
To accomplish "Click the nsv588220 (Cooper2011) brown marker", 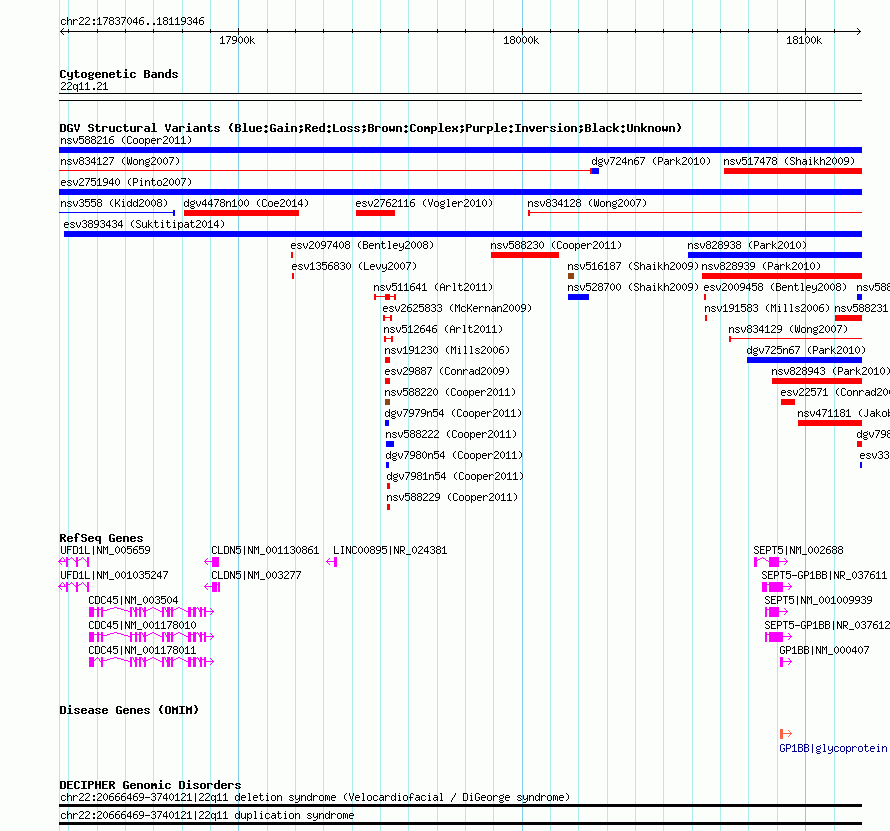I will click(x=388, y=402).
